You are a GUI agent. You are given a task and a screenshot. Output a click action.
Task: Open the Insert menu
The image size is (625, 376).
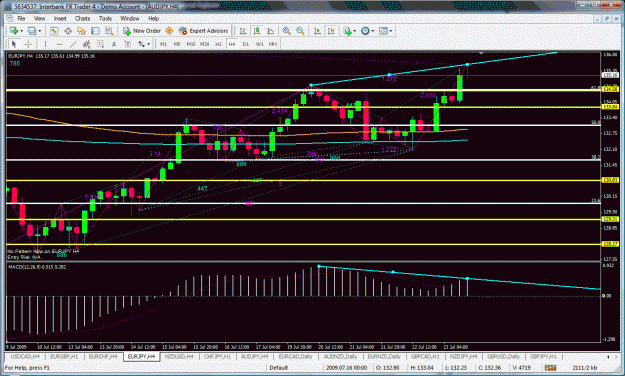[x=60, y=18]
